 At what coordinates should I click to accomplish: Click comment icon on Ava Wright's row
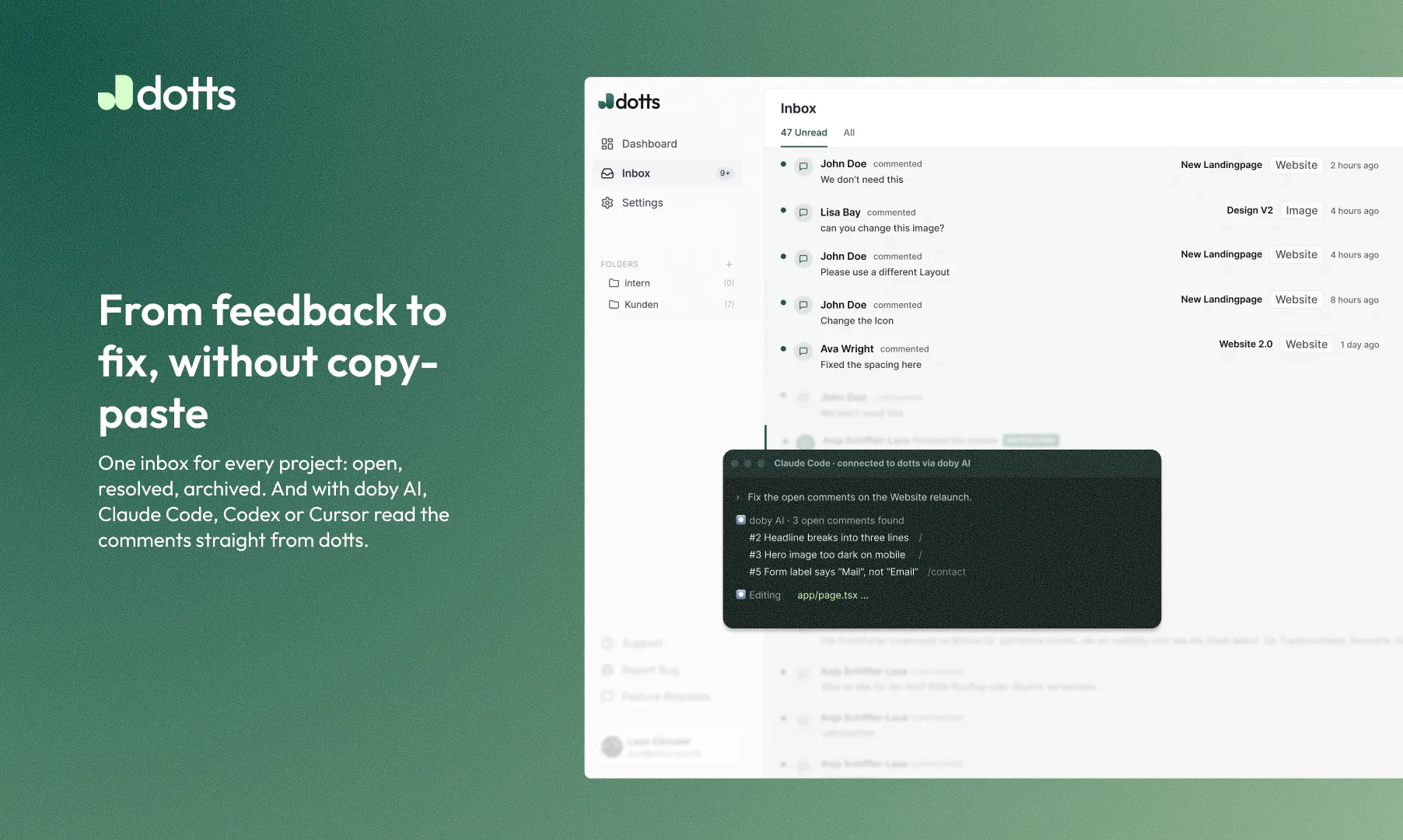pyautogui.click(x=803, y=351)
